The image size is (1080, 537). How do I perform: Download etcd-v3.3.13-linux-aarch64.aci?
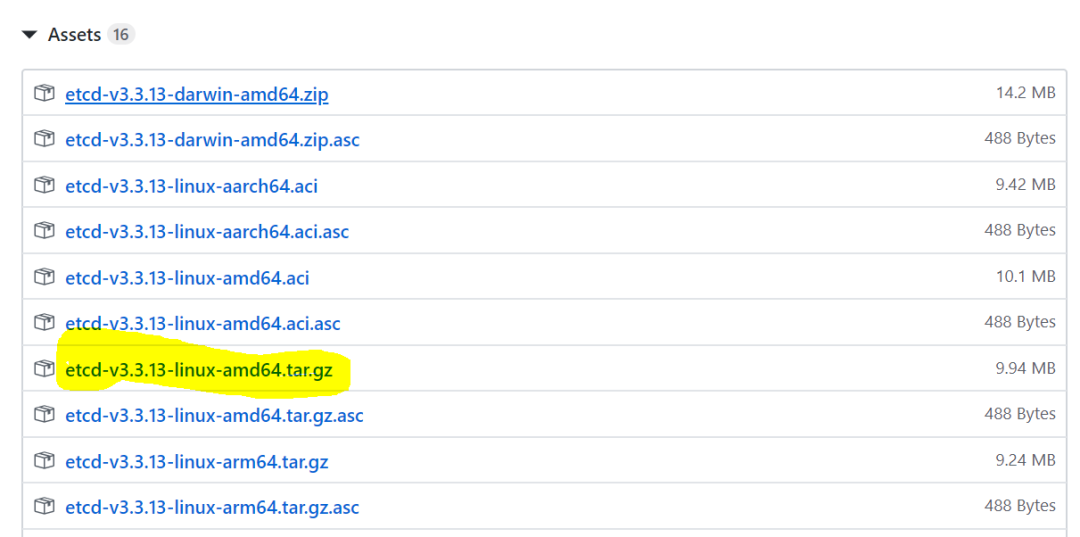click(191, 186)
